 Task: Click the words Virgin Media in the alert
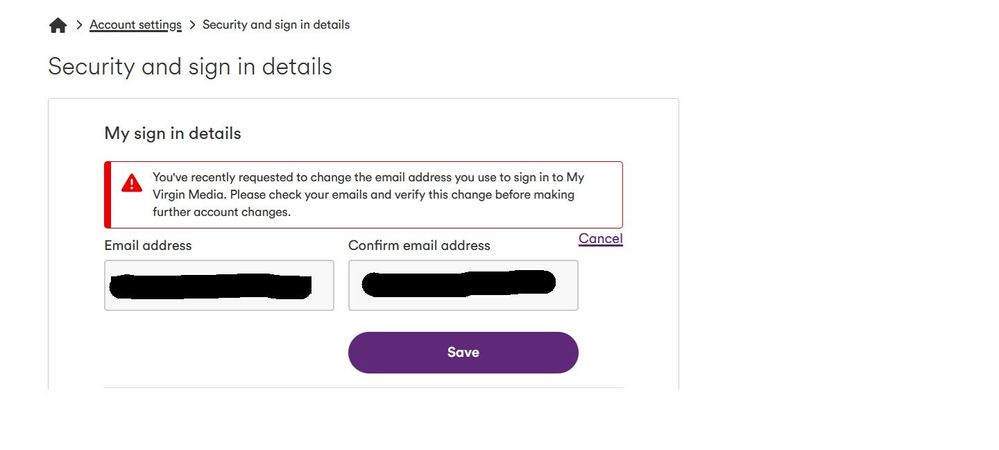pyautogui.click(x=190, y=194)
